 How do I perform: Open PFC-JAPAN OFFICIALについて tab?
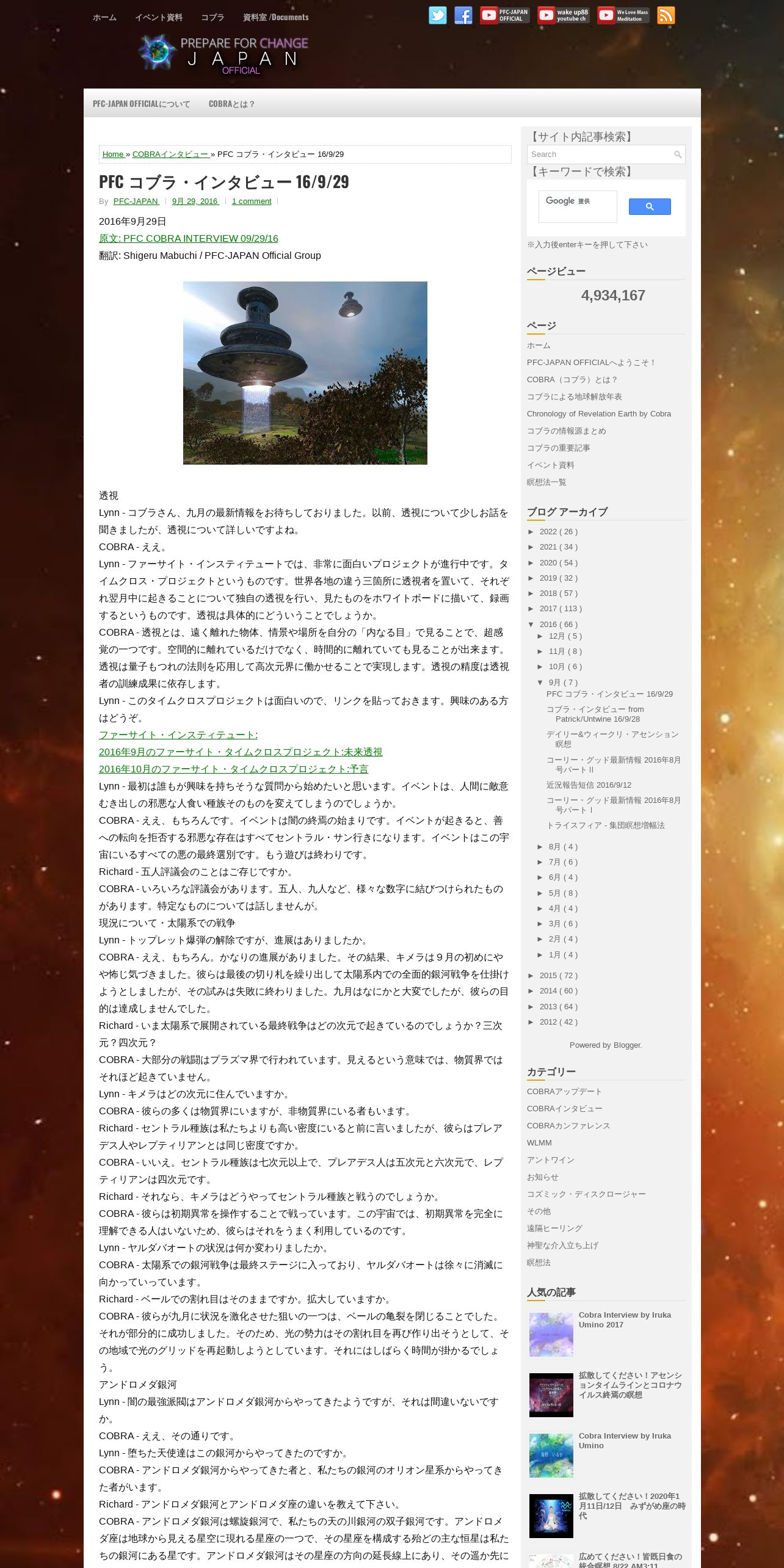click(x=142, y=104)
